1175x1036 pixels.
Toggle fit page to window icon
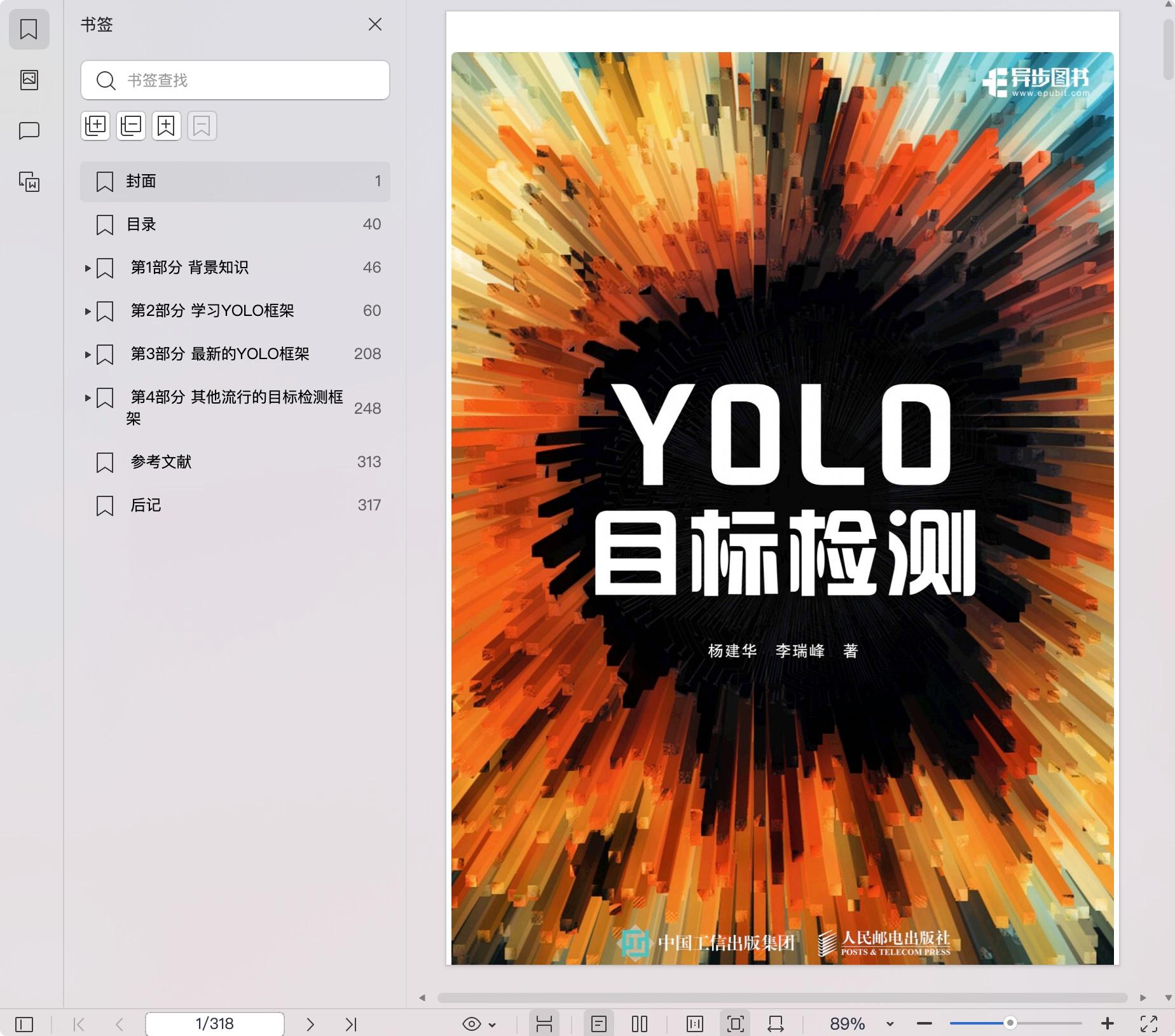(736, 1024)
